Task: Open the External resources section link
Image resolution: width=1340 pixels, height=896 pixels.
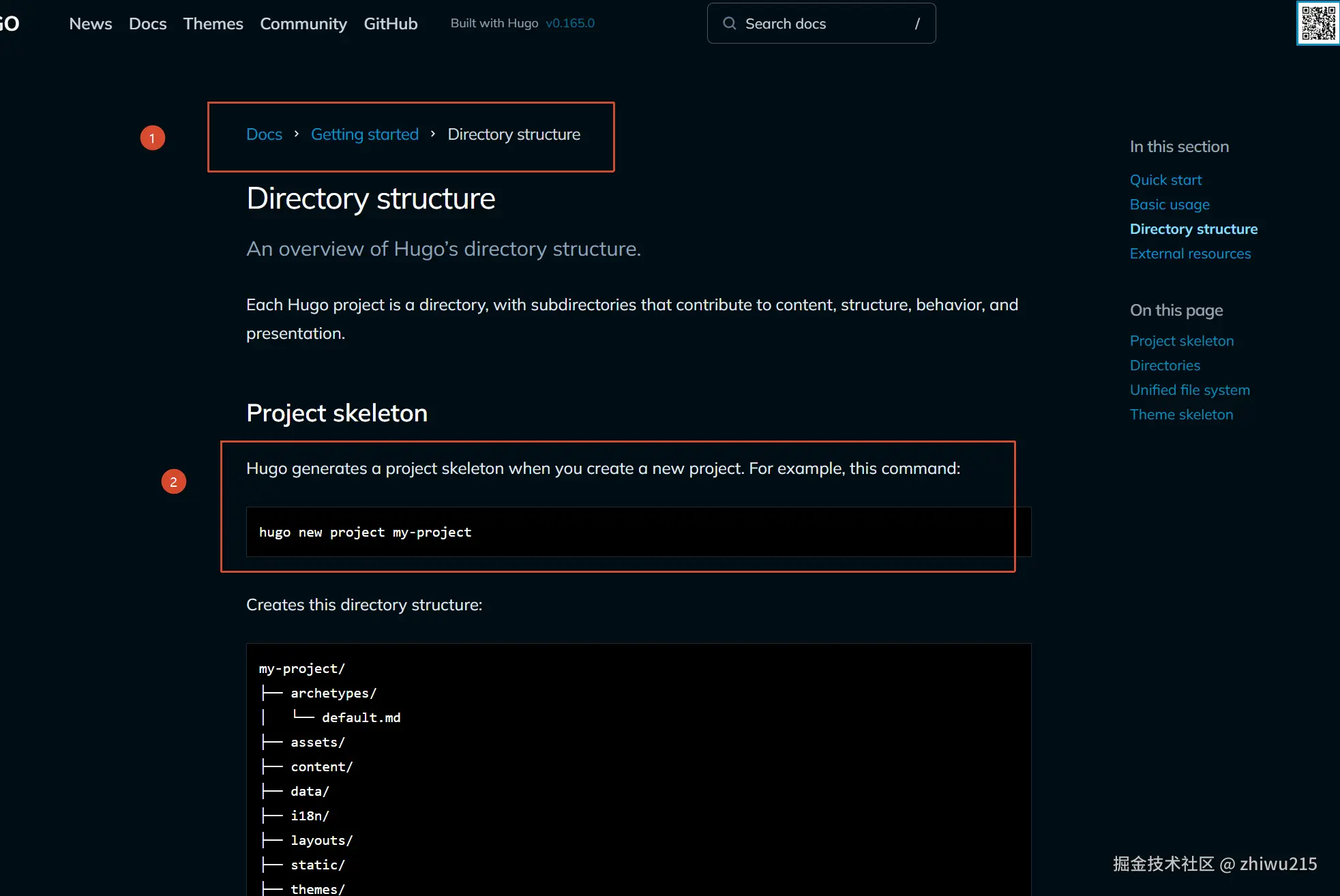Action: click(1191, 254)
